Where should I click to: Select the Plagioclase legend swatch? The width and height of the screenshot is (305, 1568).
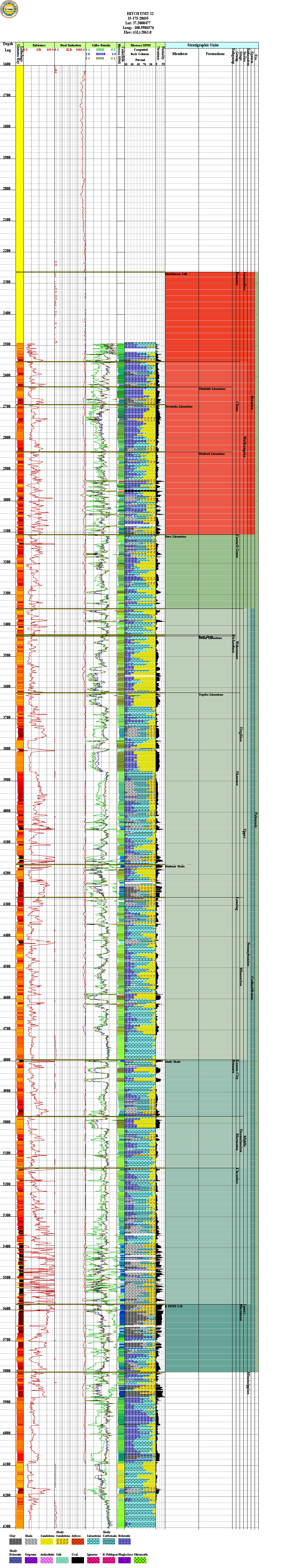[x=124, y=1560]
